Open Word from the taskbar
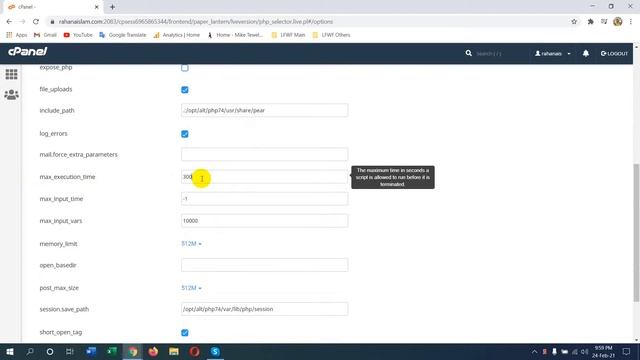 91,351
